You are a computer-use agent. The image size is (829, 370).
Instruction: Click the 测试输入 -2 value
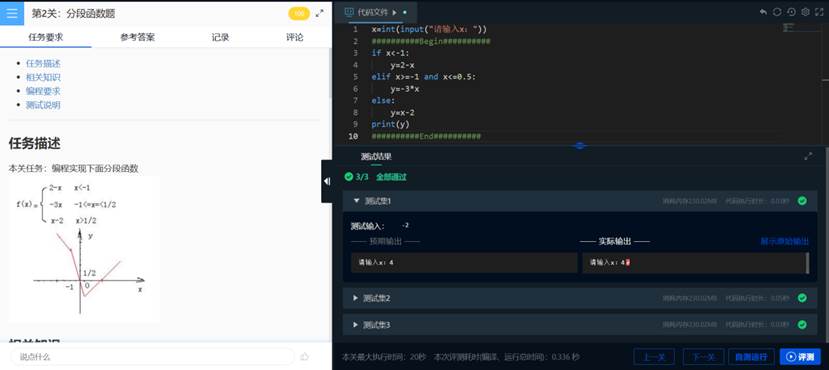[405, 226]
